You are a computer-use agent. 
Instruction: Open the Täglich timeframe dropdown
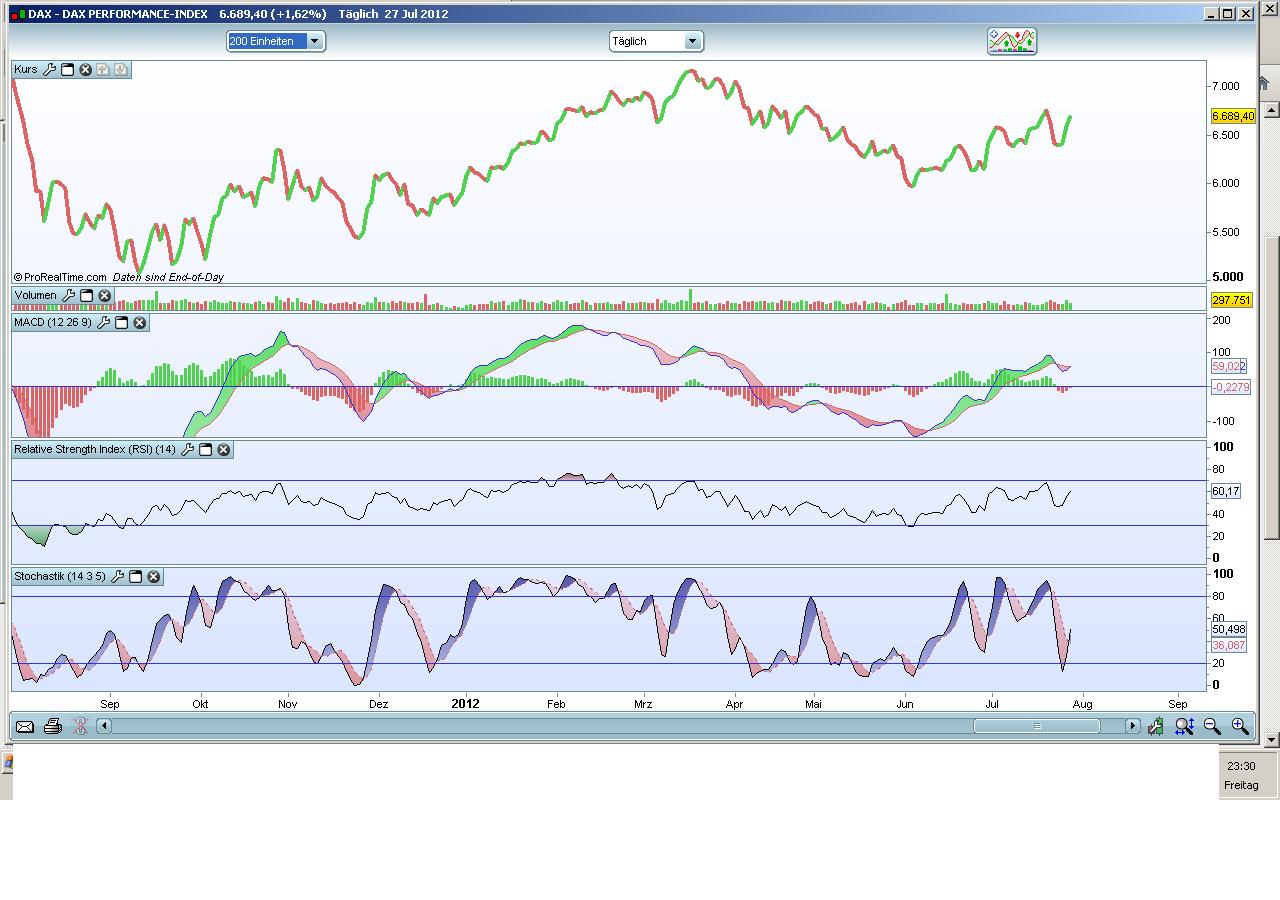tap(656, 41)
